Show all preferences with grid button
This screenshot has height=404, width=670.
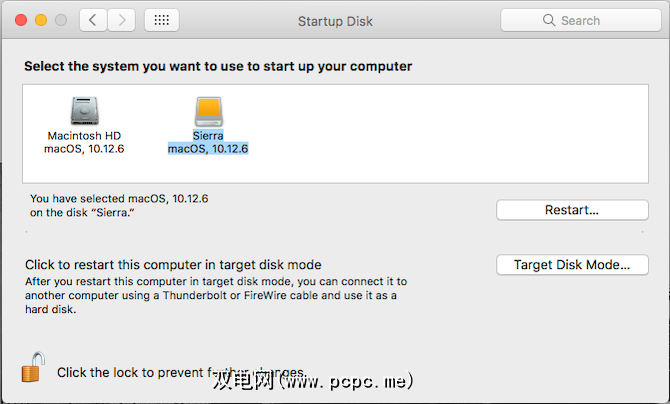coord(162,20)
